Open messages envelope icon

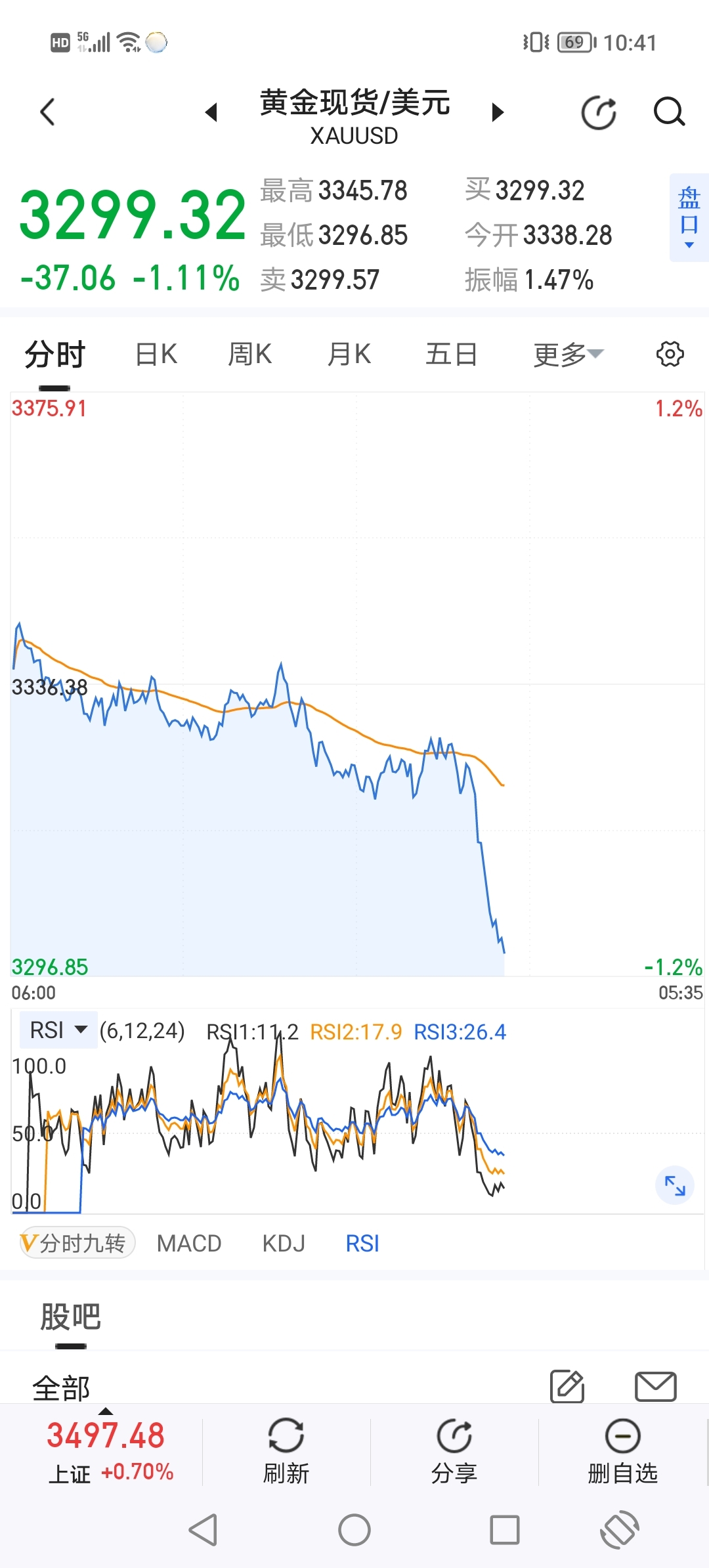(655, 1386)
